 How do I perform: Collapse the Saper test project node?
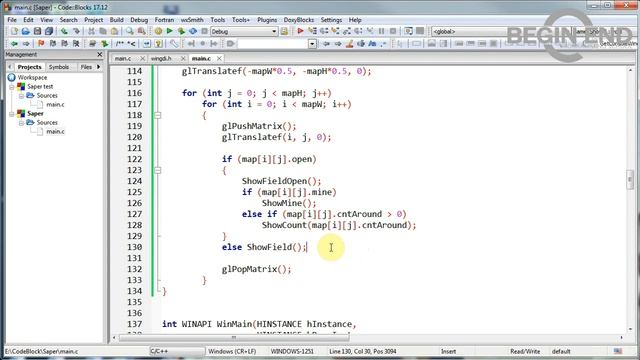[12, 87]
